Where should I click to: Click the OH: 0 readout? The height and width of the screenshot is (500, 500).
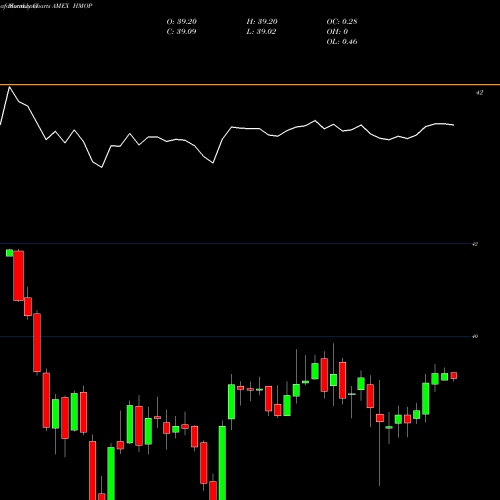coord(337,32)
